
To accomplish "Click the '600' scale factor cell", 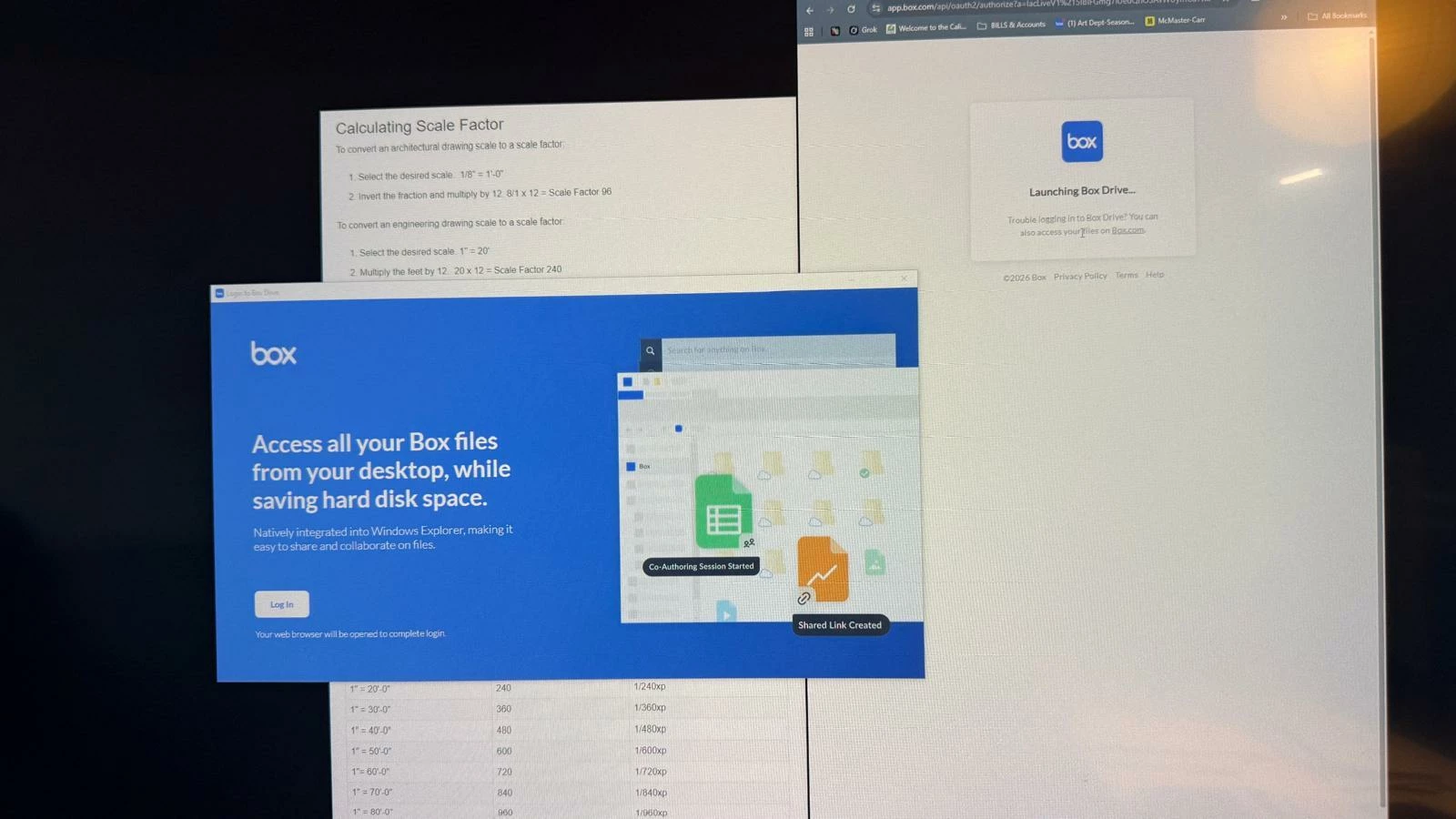I will point(504,751).
